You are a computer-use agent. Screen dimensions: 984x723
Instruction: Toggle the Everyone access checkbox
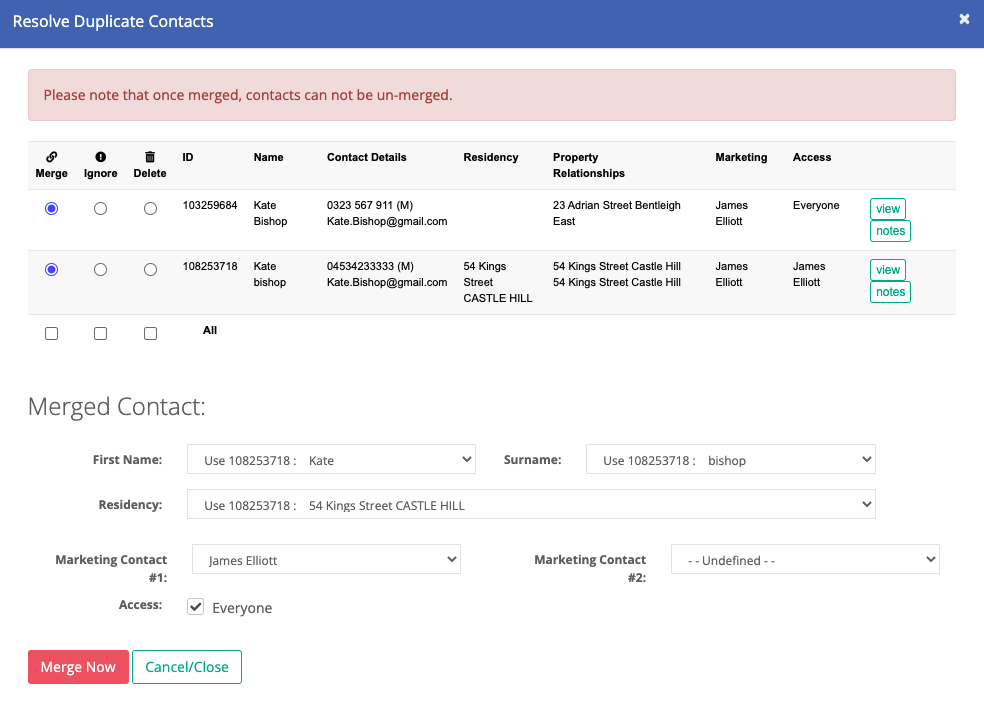[196, 607]
